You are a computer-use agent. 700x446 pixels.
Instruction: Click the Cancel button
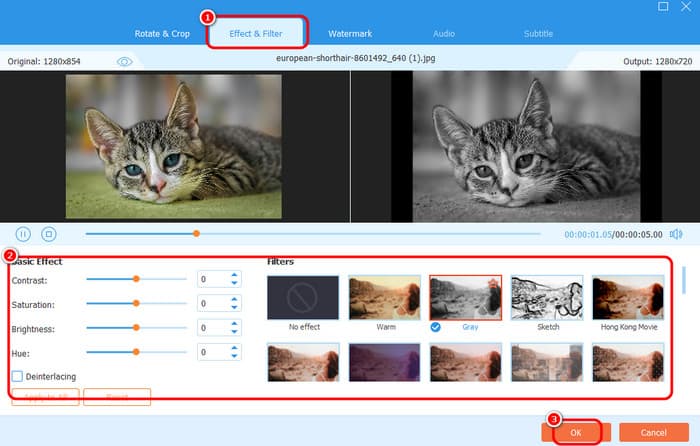click(654, 433)
